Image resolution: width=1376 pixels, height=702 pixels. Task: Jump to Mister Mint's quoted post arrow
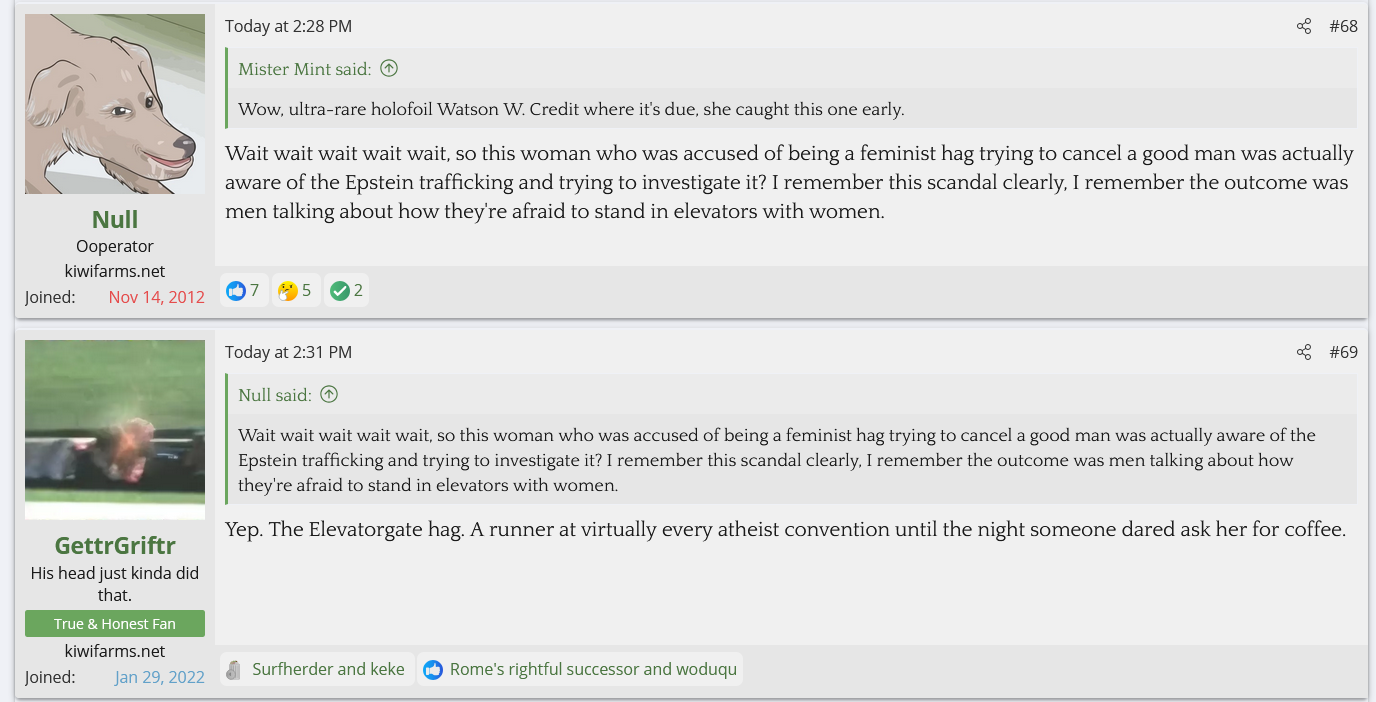(389, 69)
